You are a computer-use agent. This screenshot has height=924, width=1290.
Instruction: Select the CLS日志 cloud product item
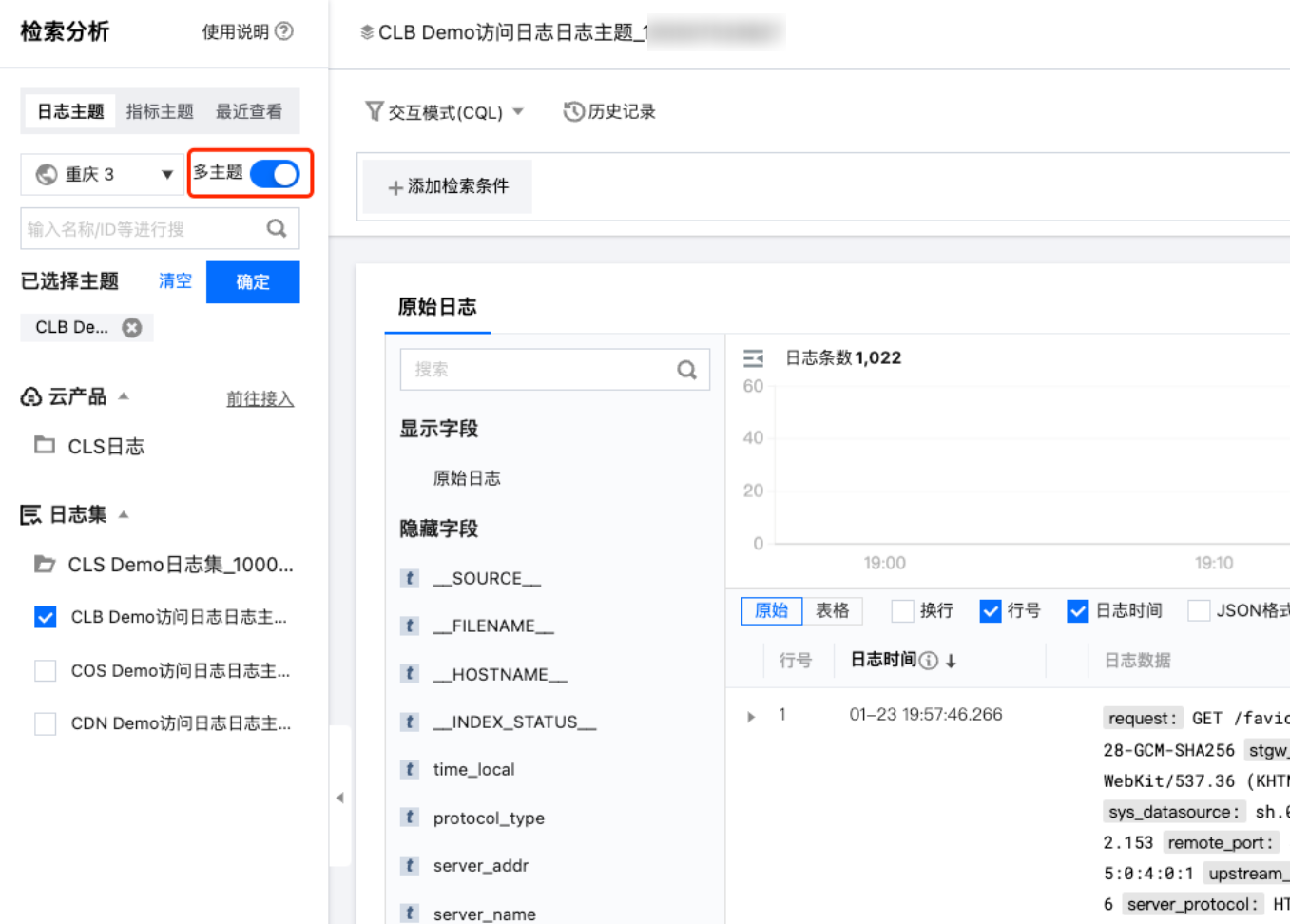(106, 447)
